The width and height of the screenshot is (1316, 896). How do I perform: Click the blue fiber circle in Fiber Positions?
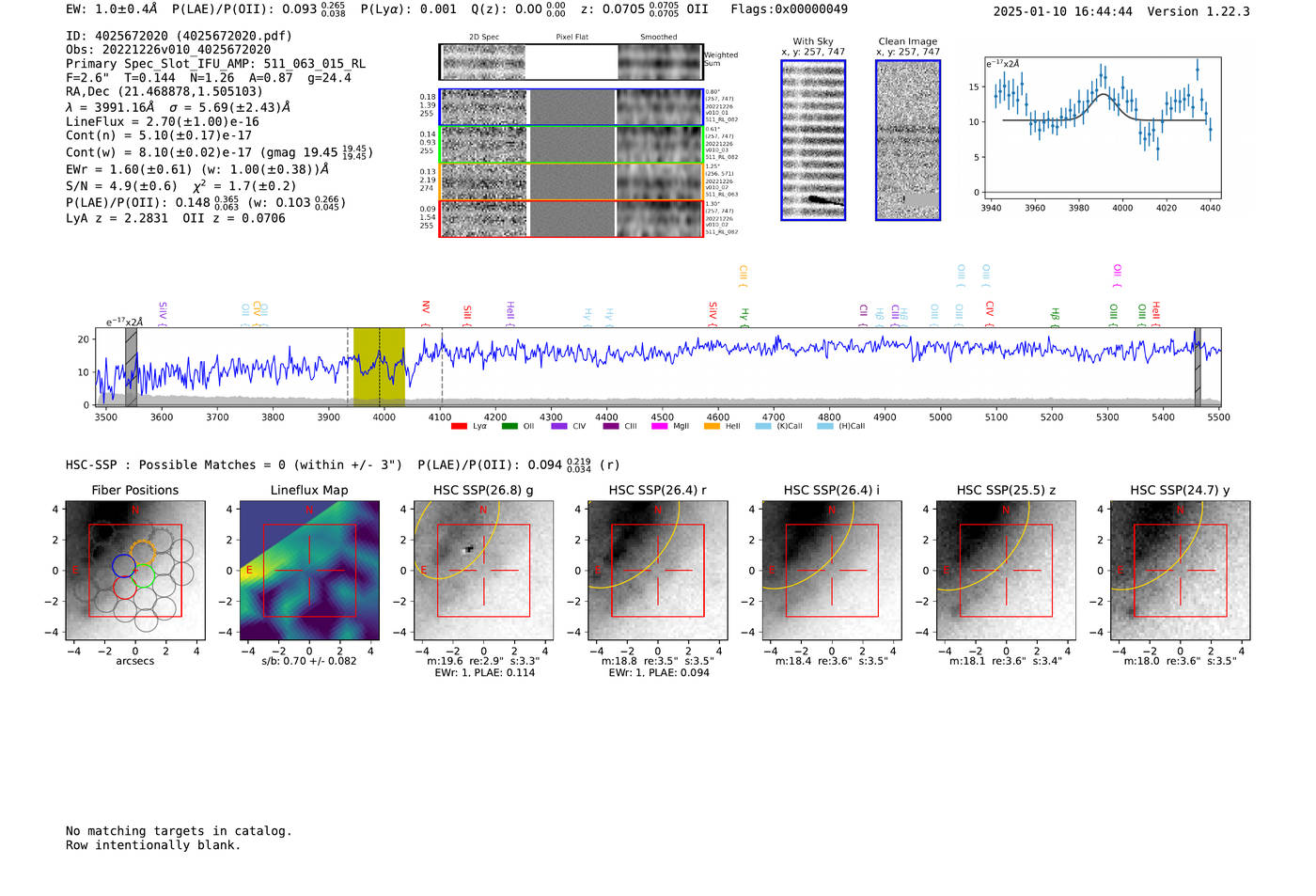pyautogui.click(x=123, y=565)
